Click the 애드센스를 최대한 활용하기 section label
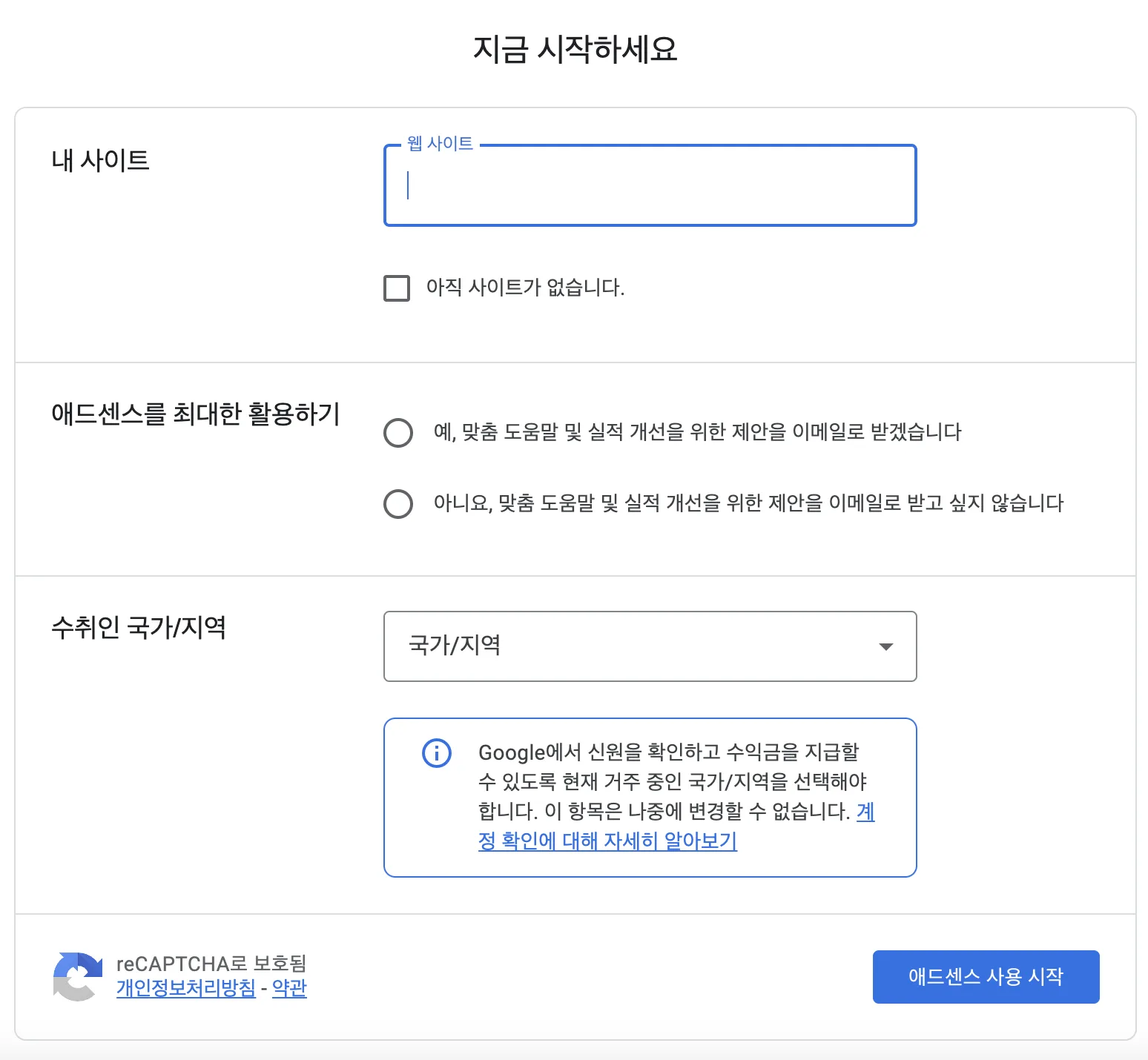This screenshot has height=1060, width=1148. coord(195,414)
